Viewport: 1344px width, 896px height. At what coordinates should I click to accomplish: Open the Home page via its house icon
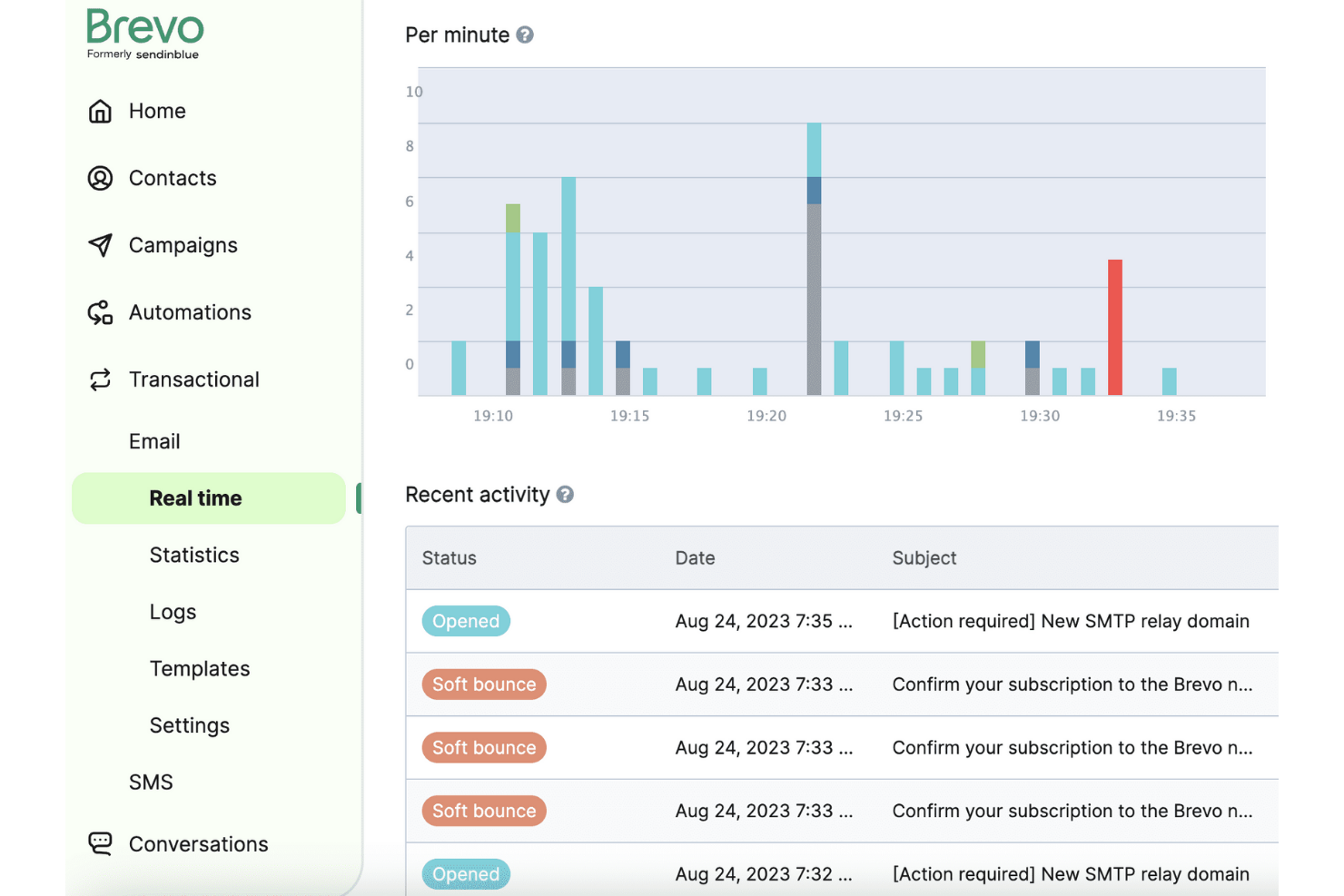point(101,110)
